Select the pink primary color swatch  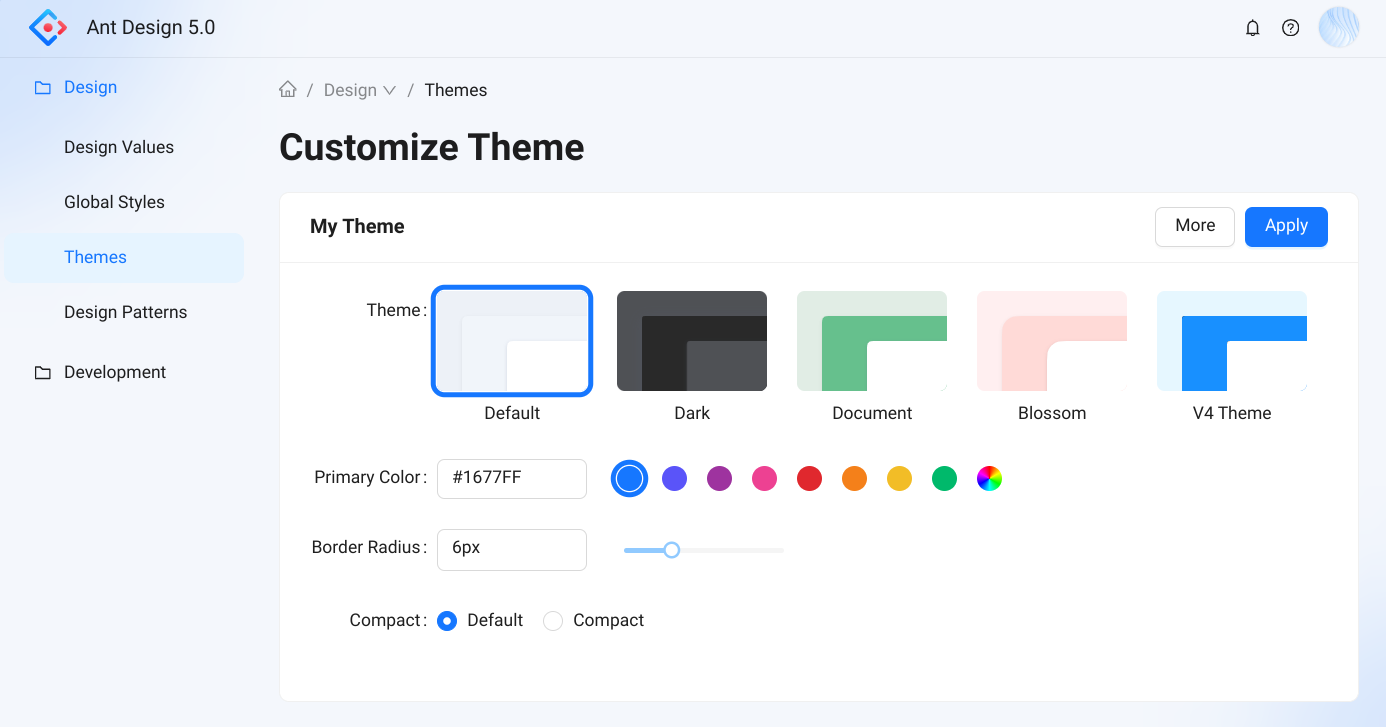765,479
